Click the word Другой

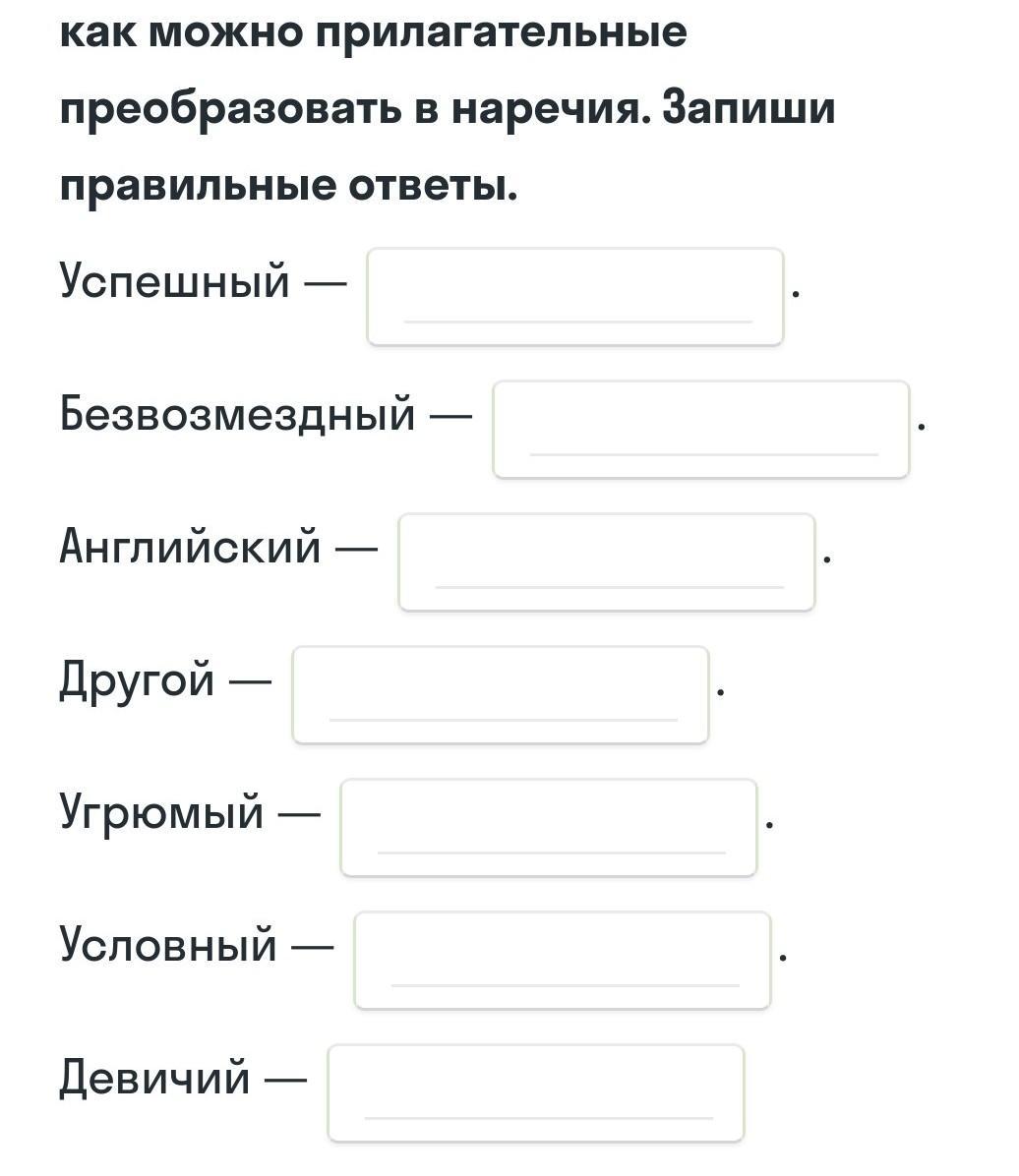137,680
